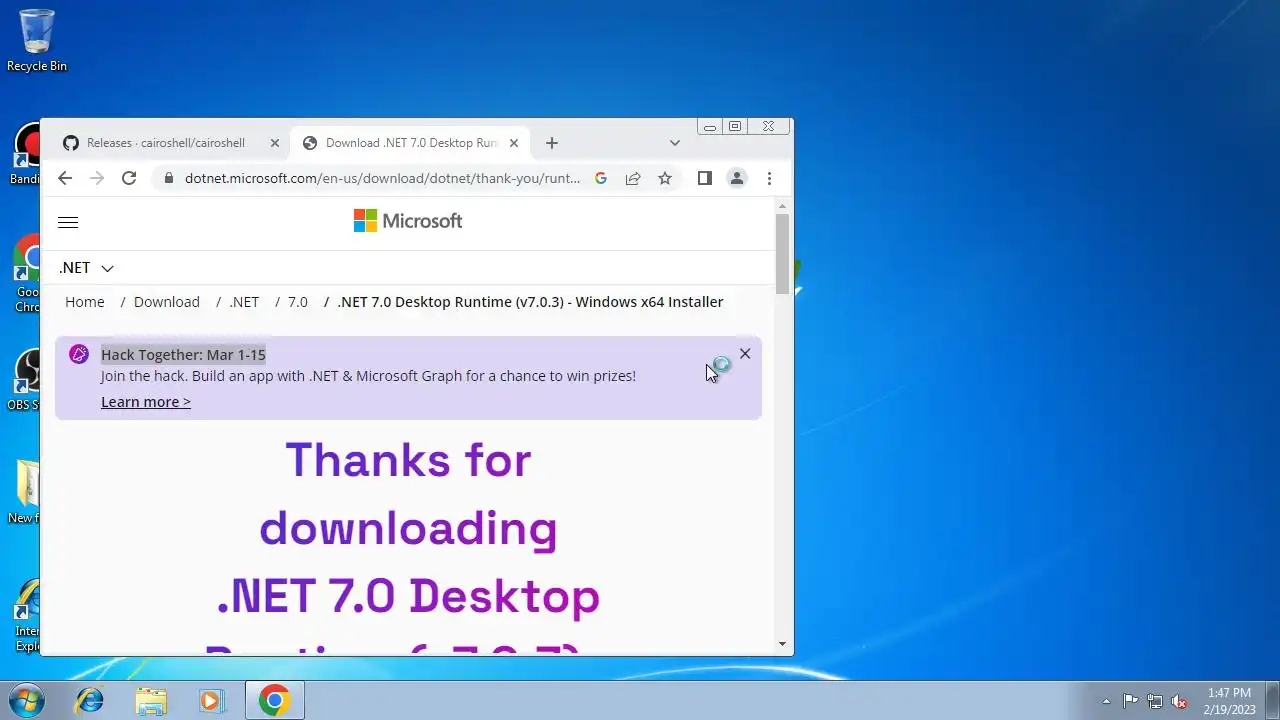The image size is (1280, 720).
Task: Click the forward navigation arrow
Action: tap(97, 178)
